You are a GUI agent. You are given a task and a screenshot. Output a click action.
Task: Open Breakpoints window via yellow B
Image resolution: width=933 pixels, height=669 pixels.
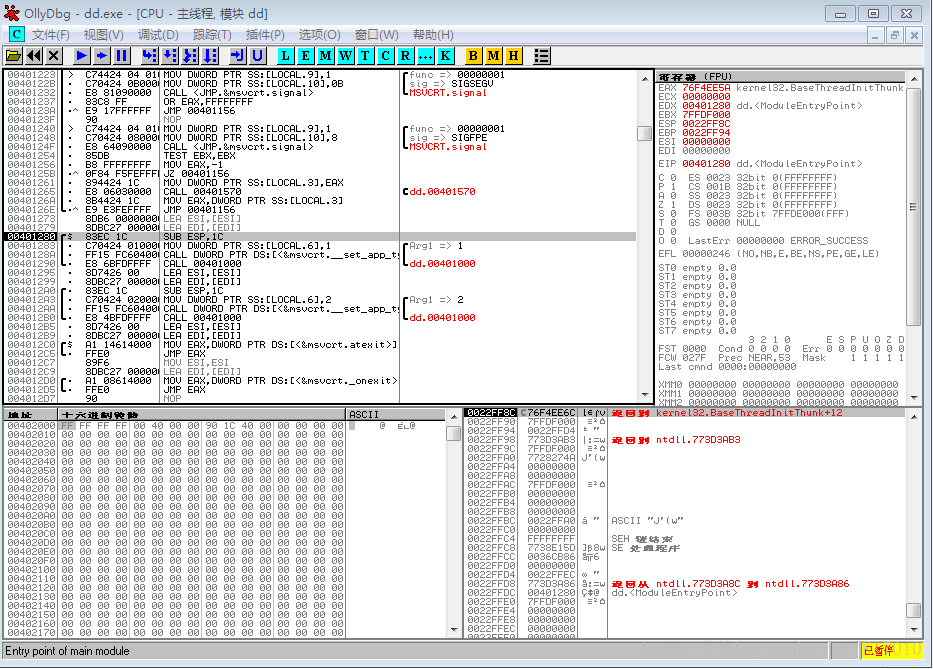click(x=473, y=56)
